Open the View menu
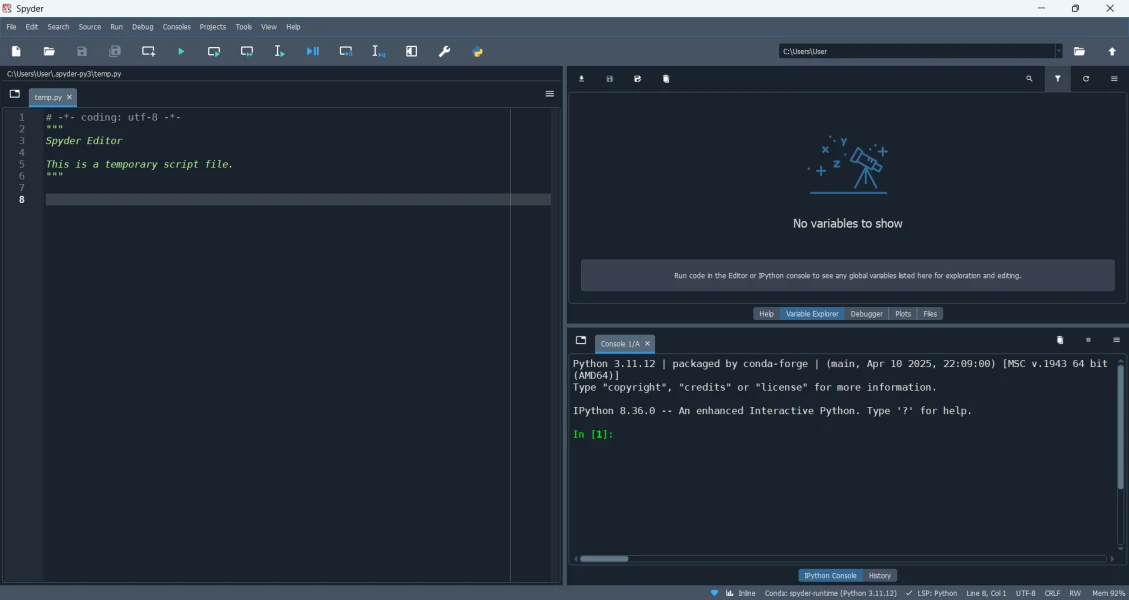Viewport: 1129px width, 600px height. [269, 27]
